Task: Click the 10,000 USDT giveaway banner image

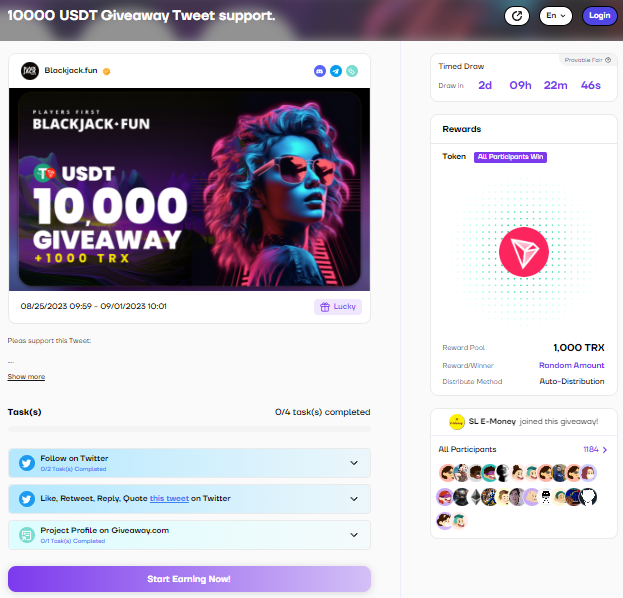Action: (x=190, y=189)
